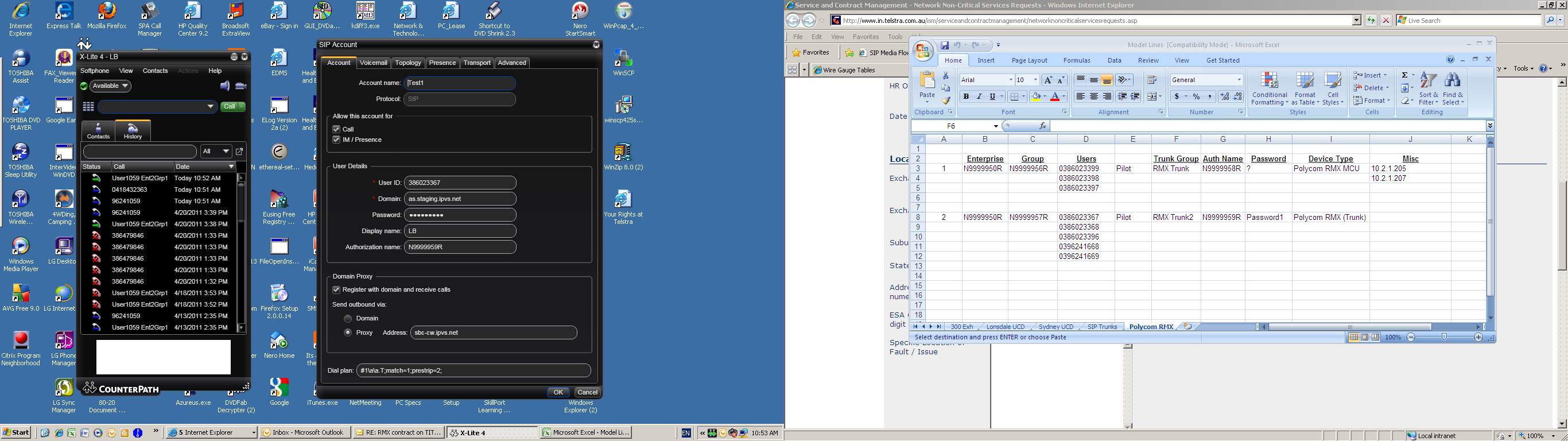The height and width of the screenshot is (441, 1568).
Task: Click Excel Font Color red swatch
Action: point(1055,96)
